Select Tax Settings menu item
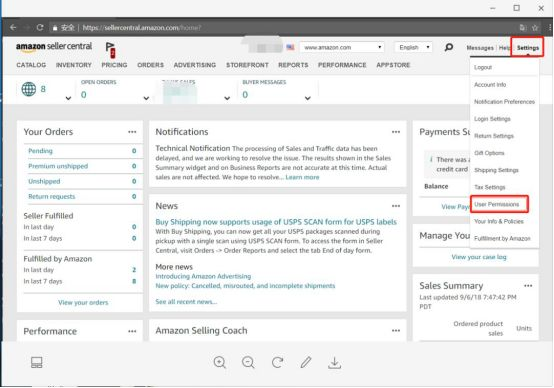Image resolution: width=554 pixels, height=388 pixels. point(489,187)
